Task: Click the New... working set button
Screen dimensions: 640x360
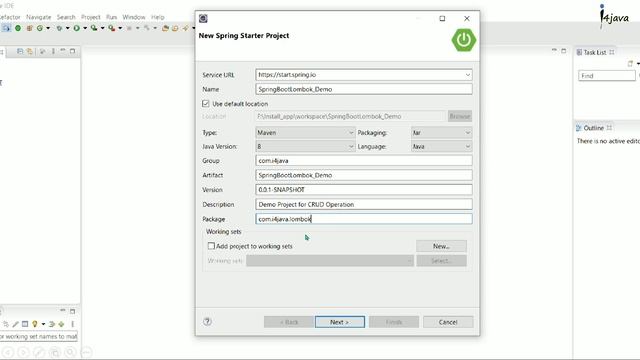Action: click(441, 246)
